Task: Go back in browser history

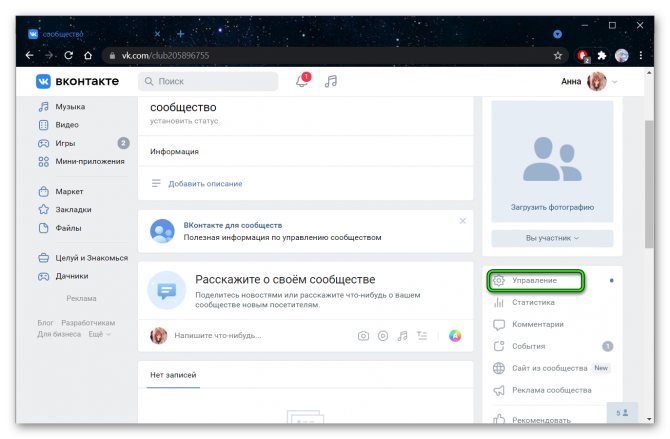Action: pyautogui.click(x=29, y=56)
